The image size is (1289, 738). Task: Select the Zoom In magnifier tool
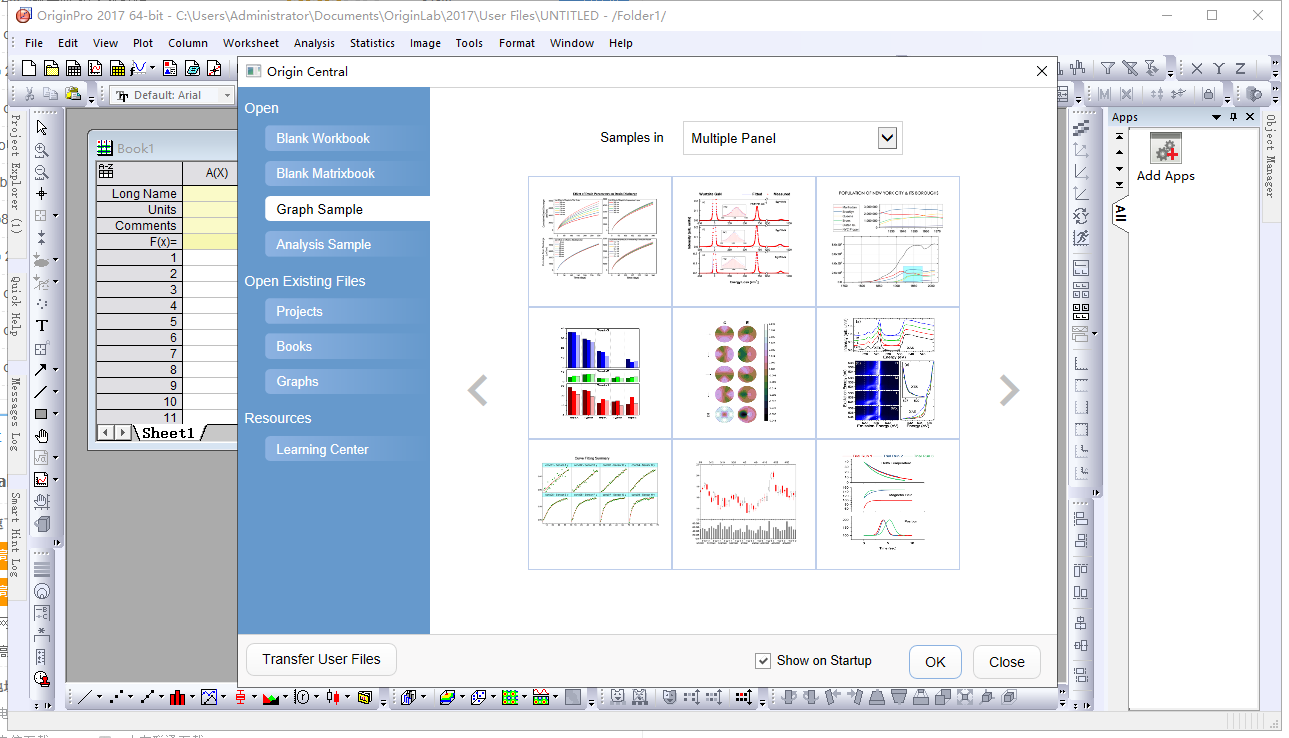[42, 150]
